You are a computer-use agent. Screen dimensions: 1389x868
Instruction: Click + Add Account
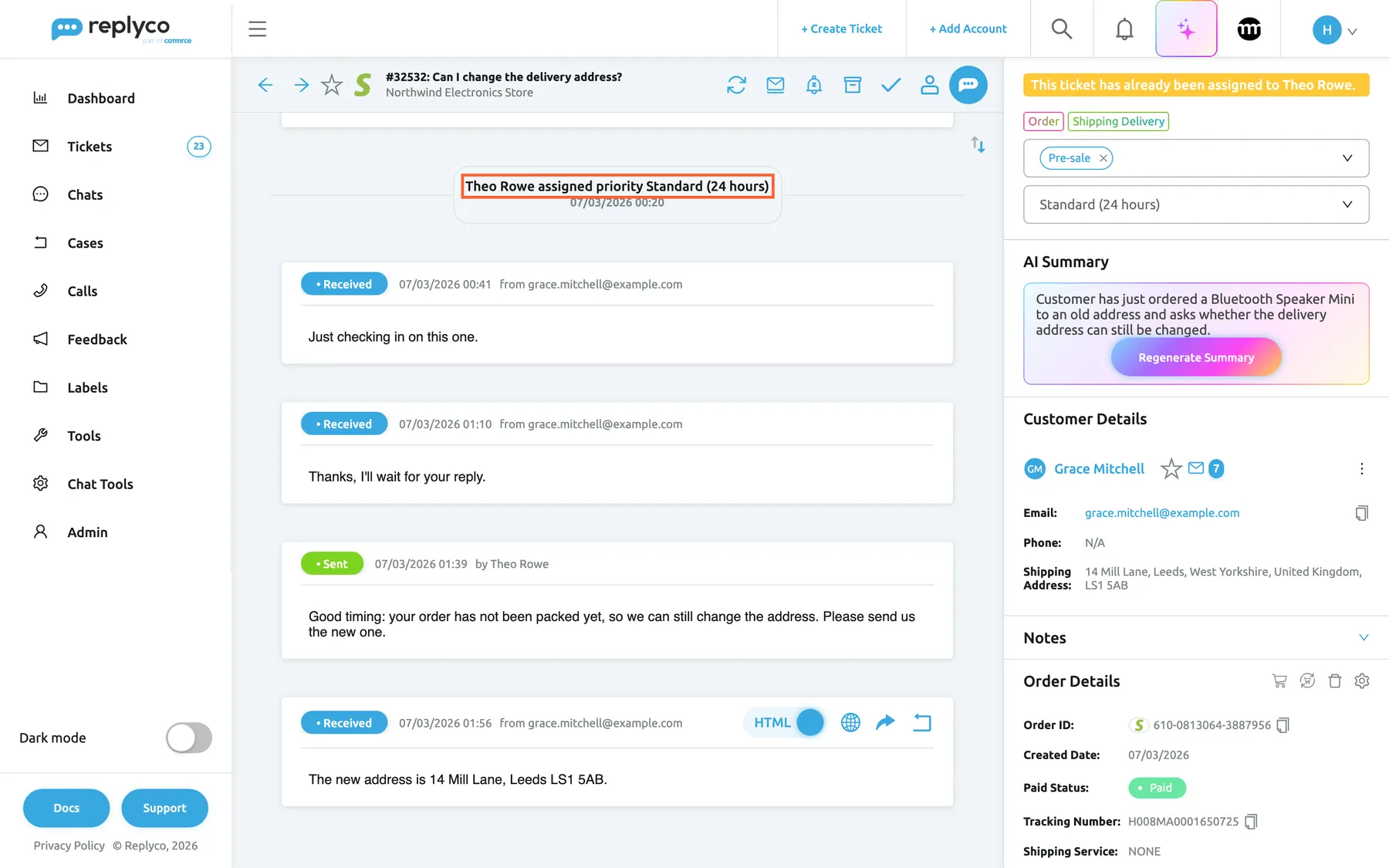pos(968,29)
